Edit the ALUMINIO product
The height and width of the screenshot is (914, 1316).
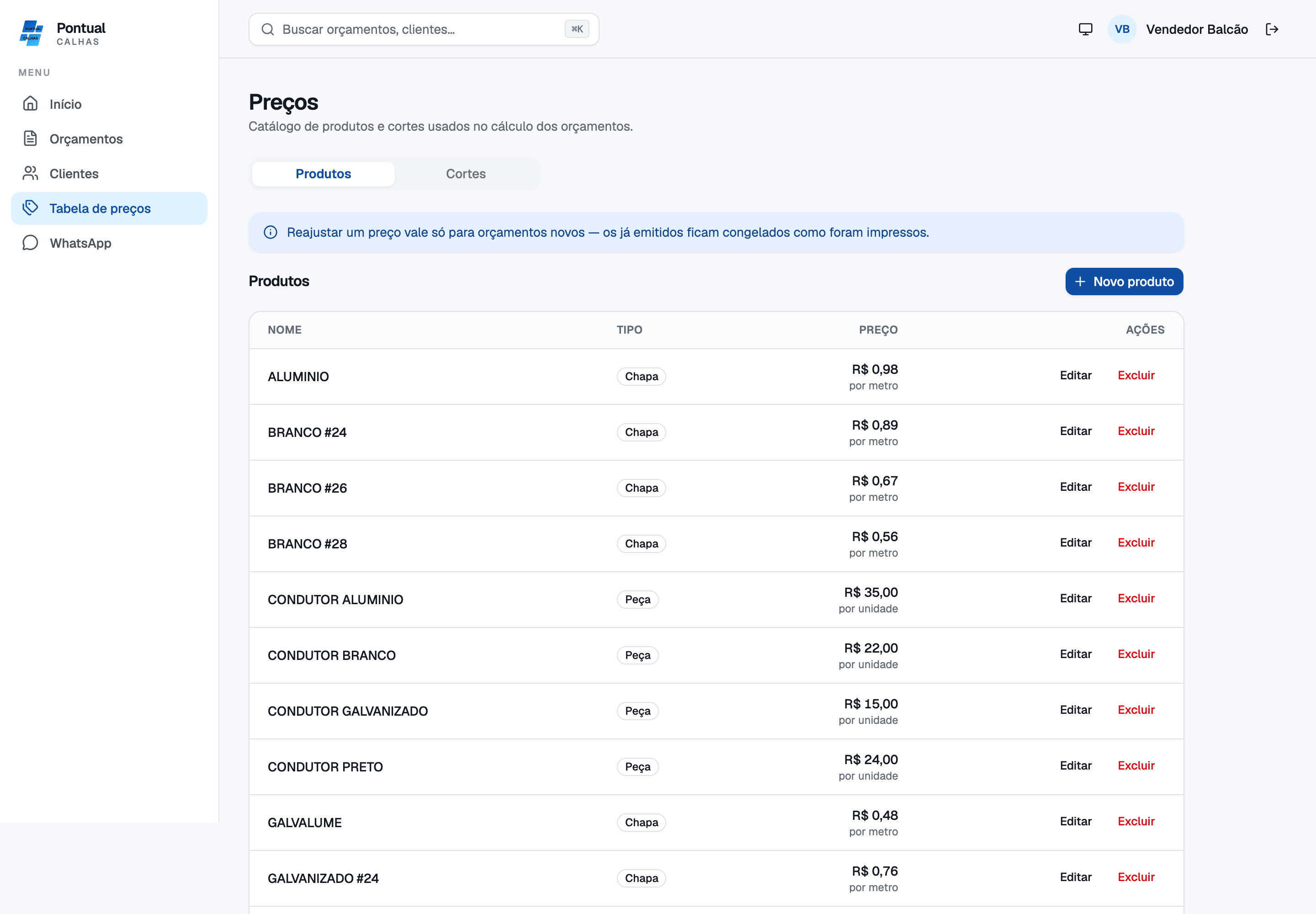tap(1076, 376)
